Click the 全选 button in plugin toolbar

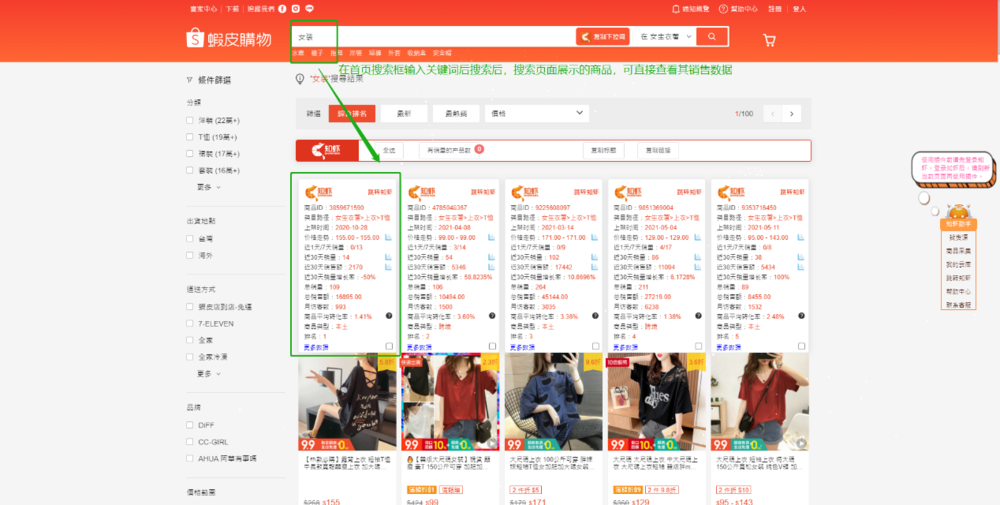[x=388, y=151]
